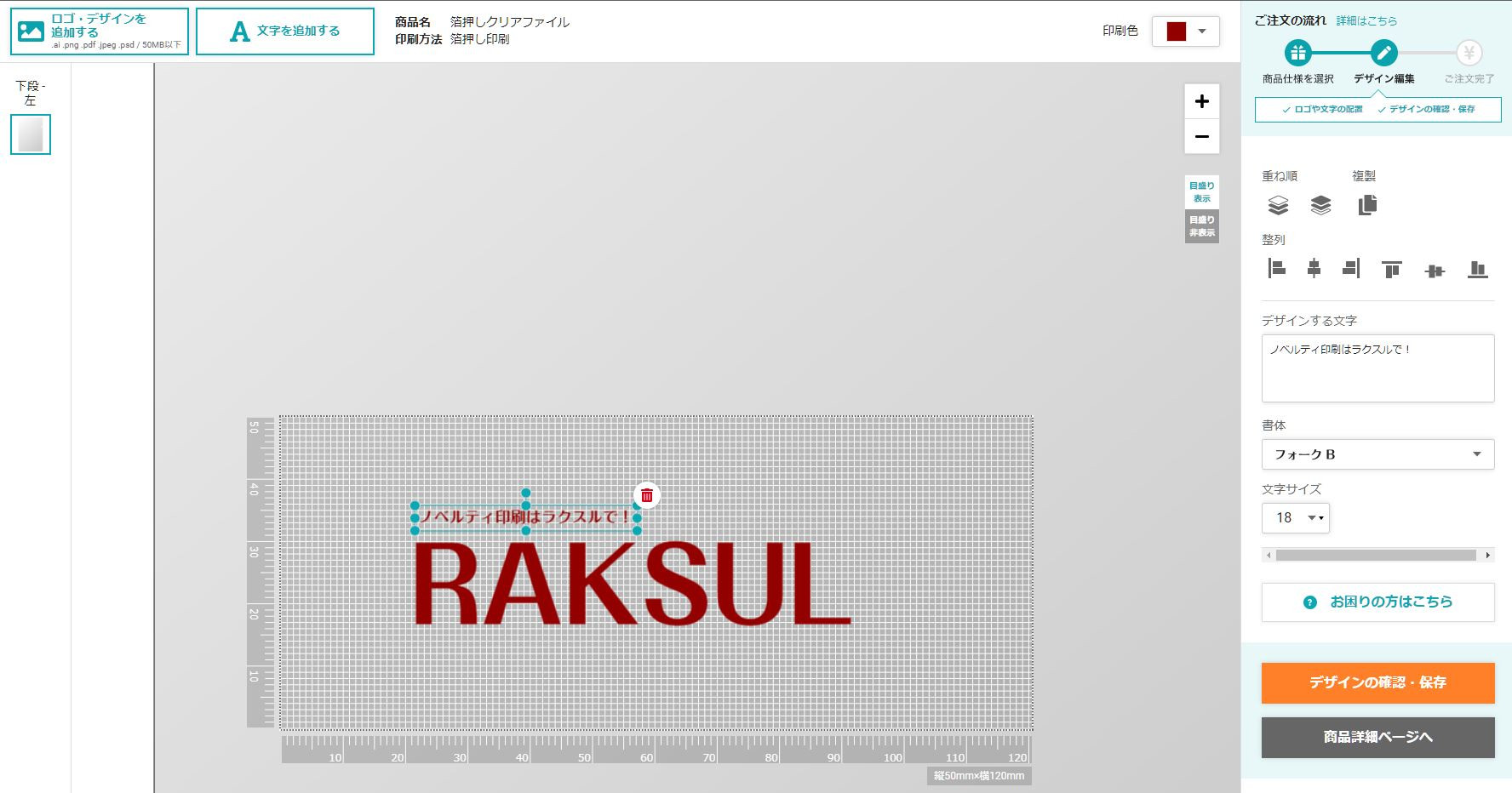Enable 目盛り表示 grid display
Image resolution: width=1512 pixels, height=793 pixels.
coord(1202,192)
